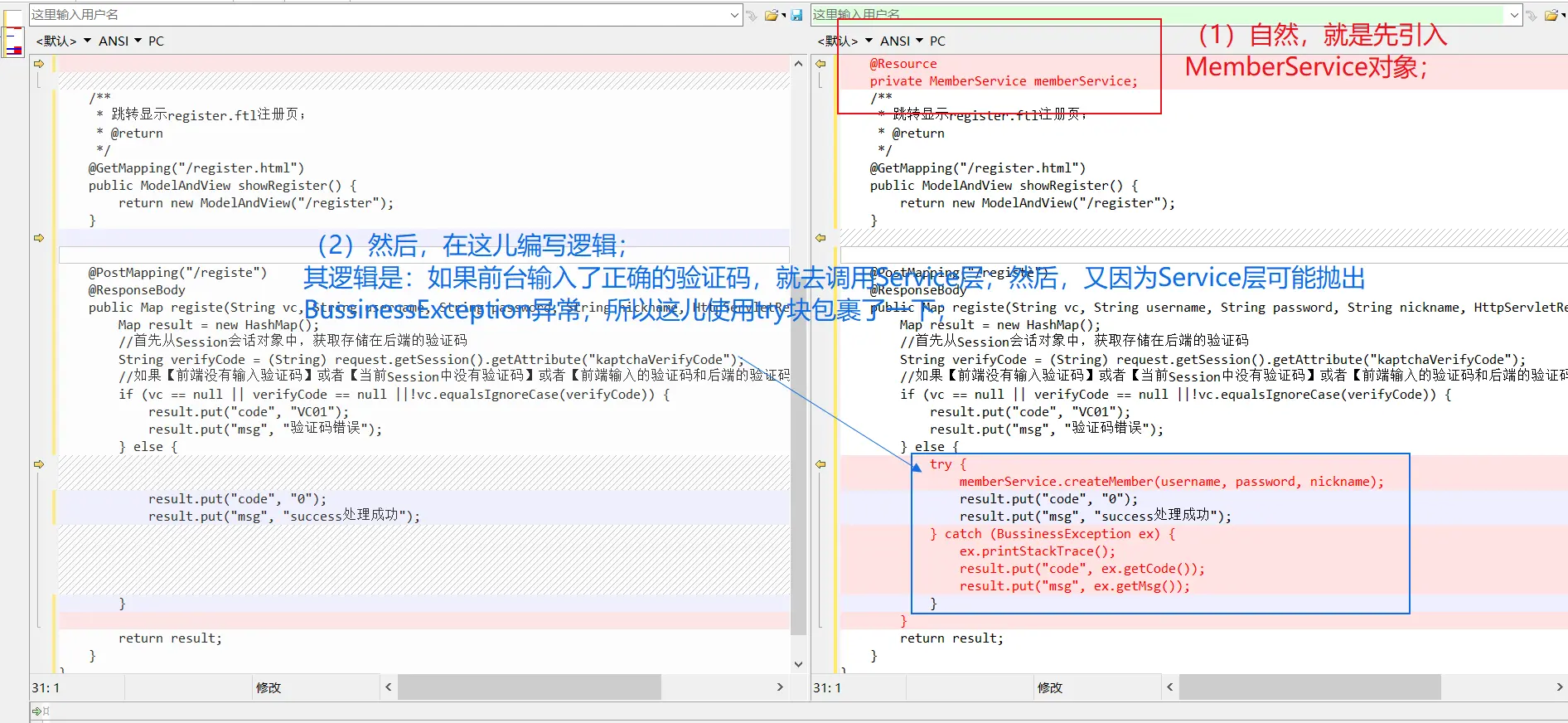The height and width of the screenshot is (723, 1568).
Task: Open the right pane ANSI encoding dropdown
Action: 902,41
